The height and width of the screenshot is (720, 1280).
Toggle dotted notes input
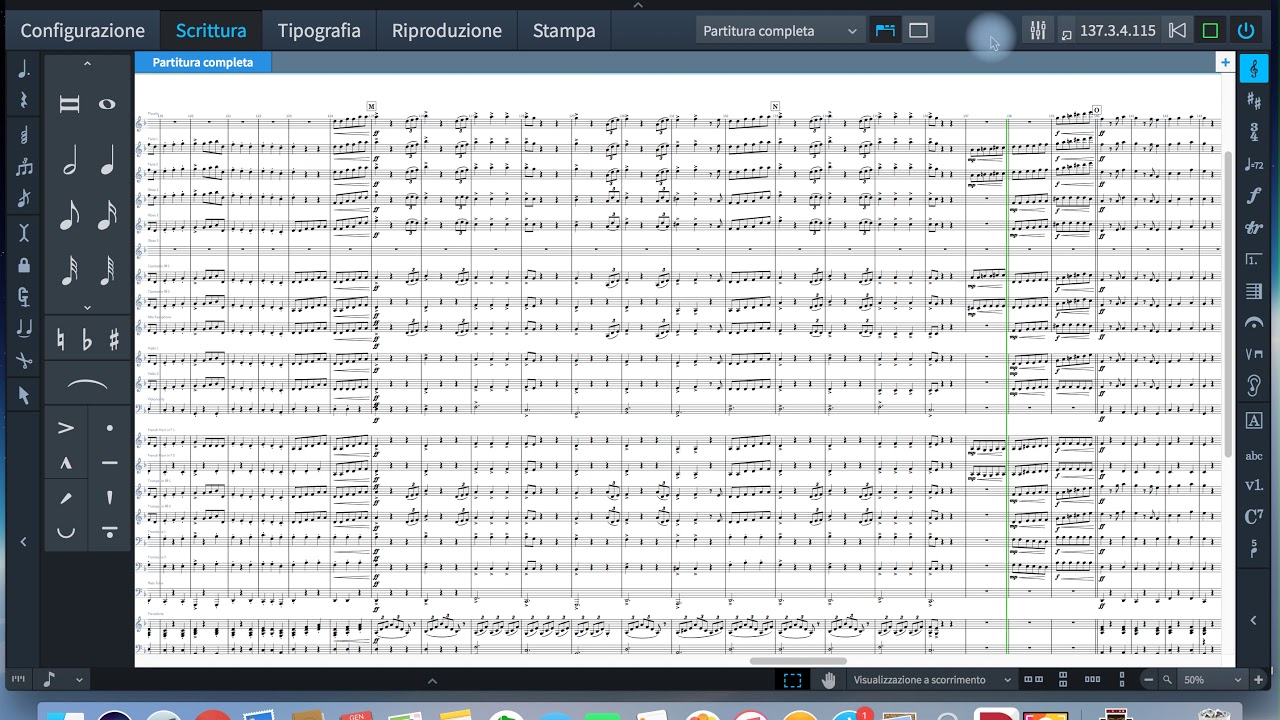tap(24, 69)
